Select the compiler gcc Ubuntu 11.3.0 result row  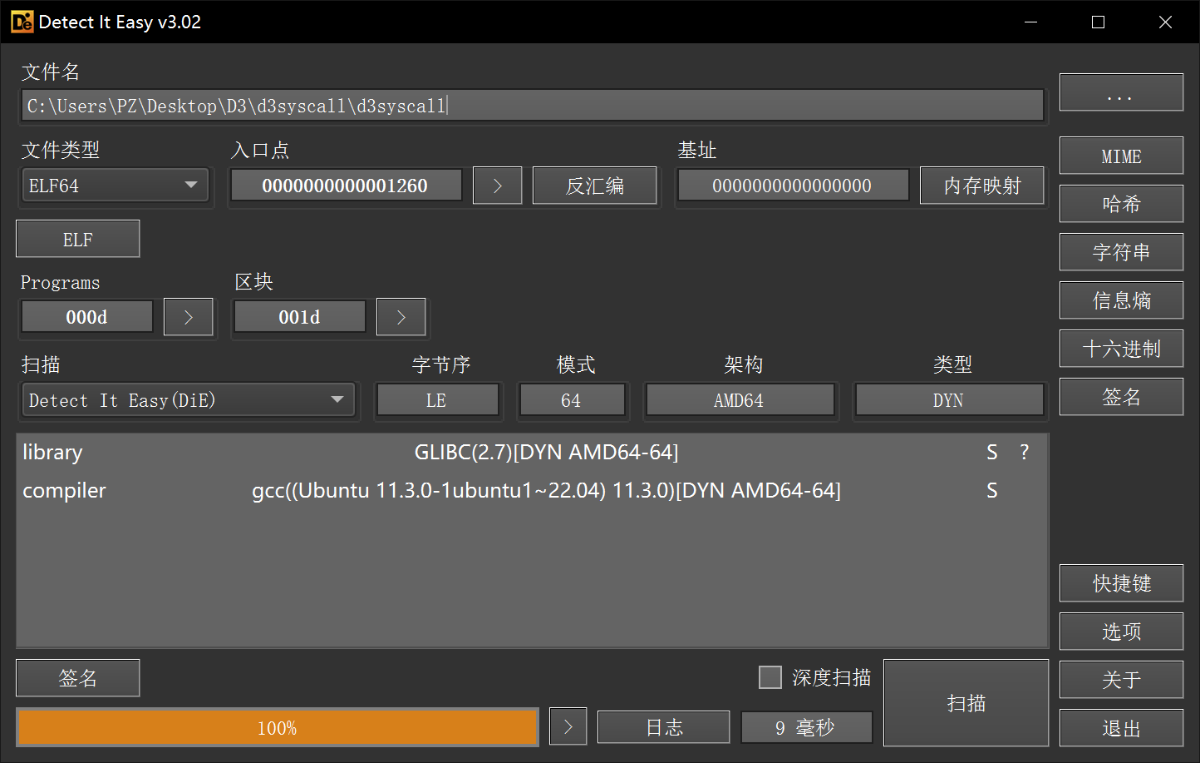[532, 490]
